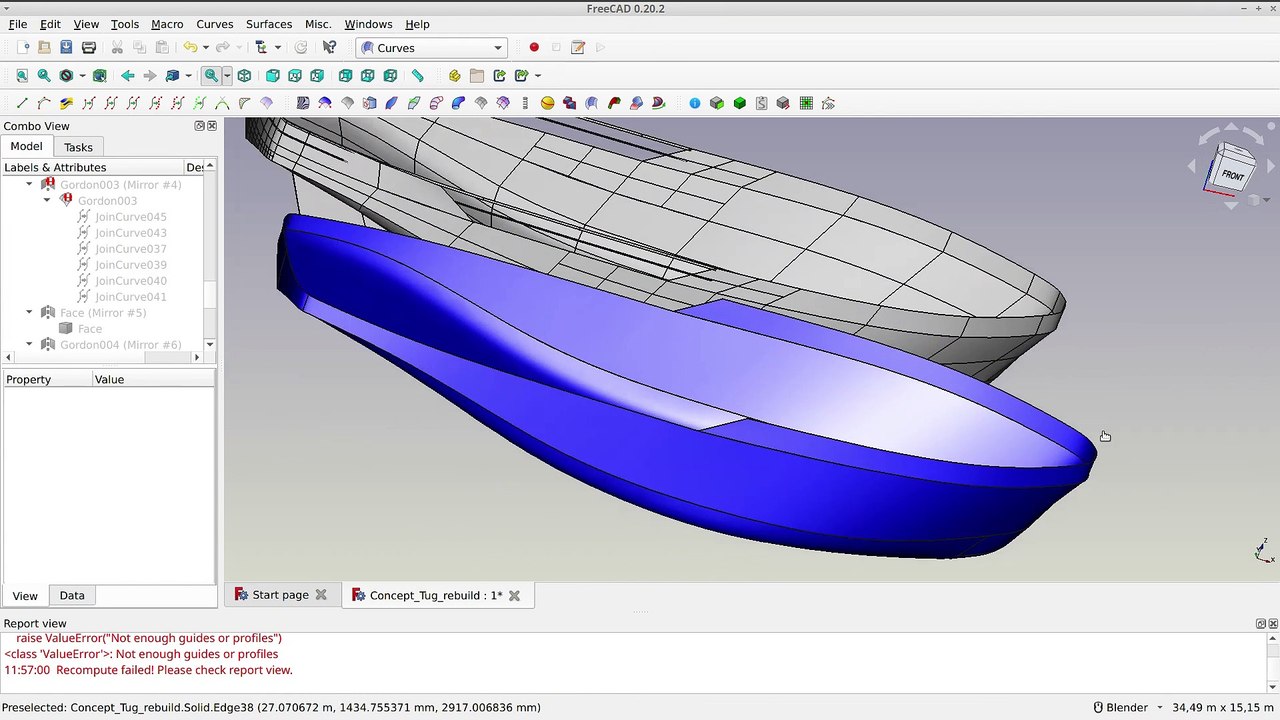The height and width of the screenshot is (720, 1280).
Task: Collapse the Face (Mirror #5) tree node
Action: (x=29, y=312)
